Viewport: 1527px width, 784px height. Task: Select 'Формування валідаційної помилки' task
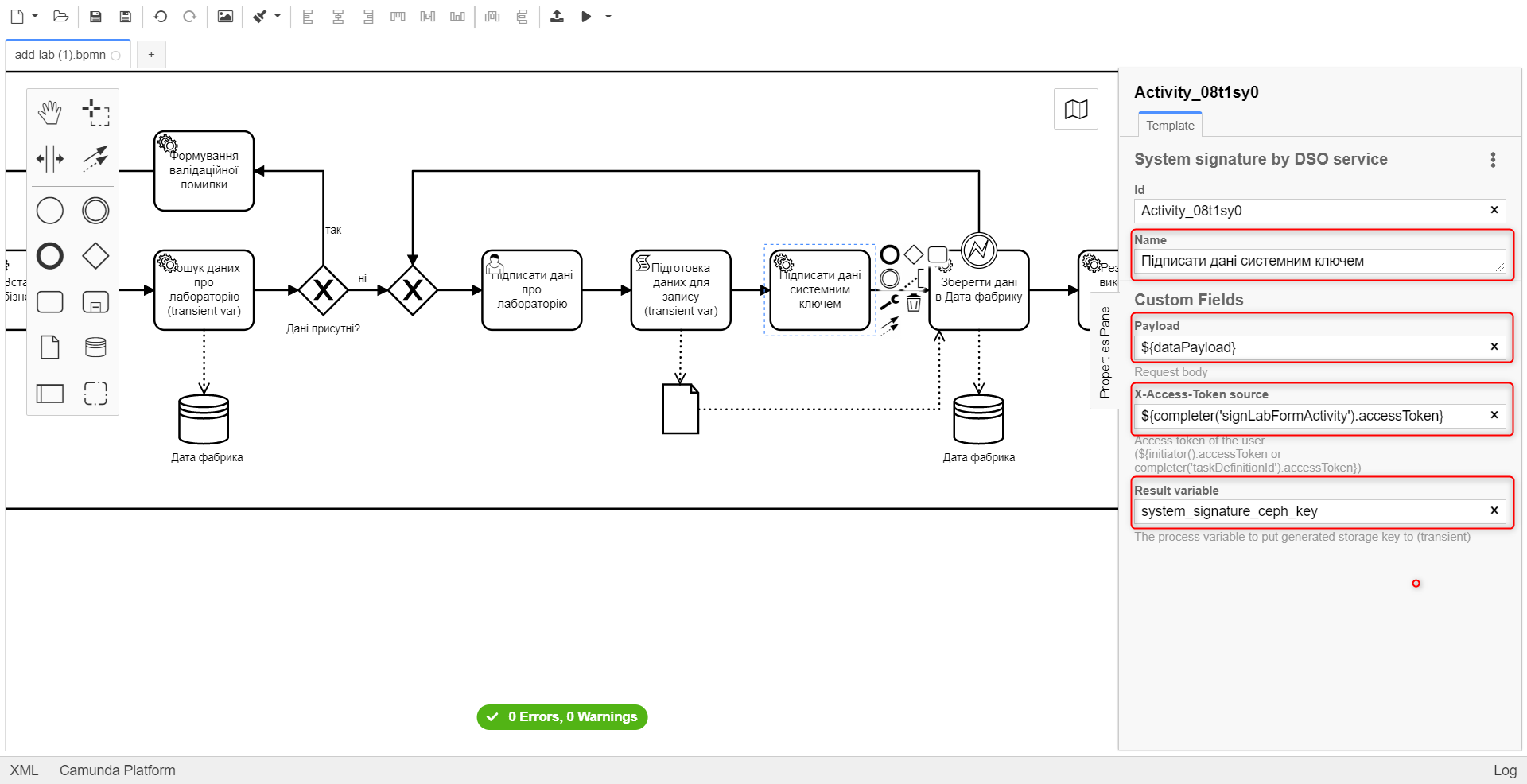[204, 171]
